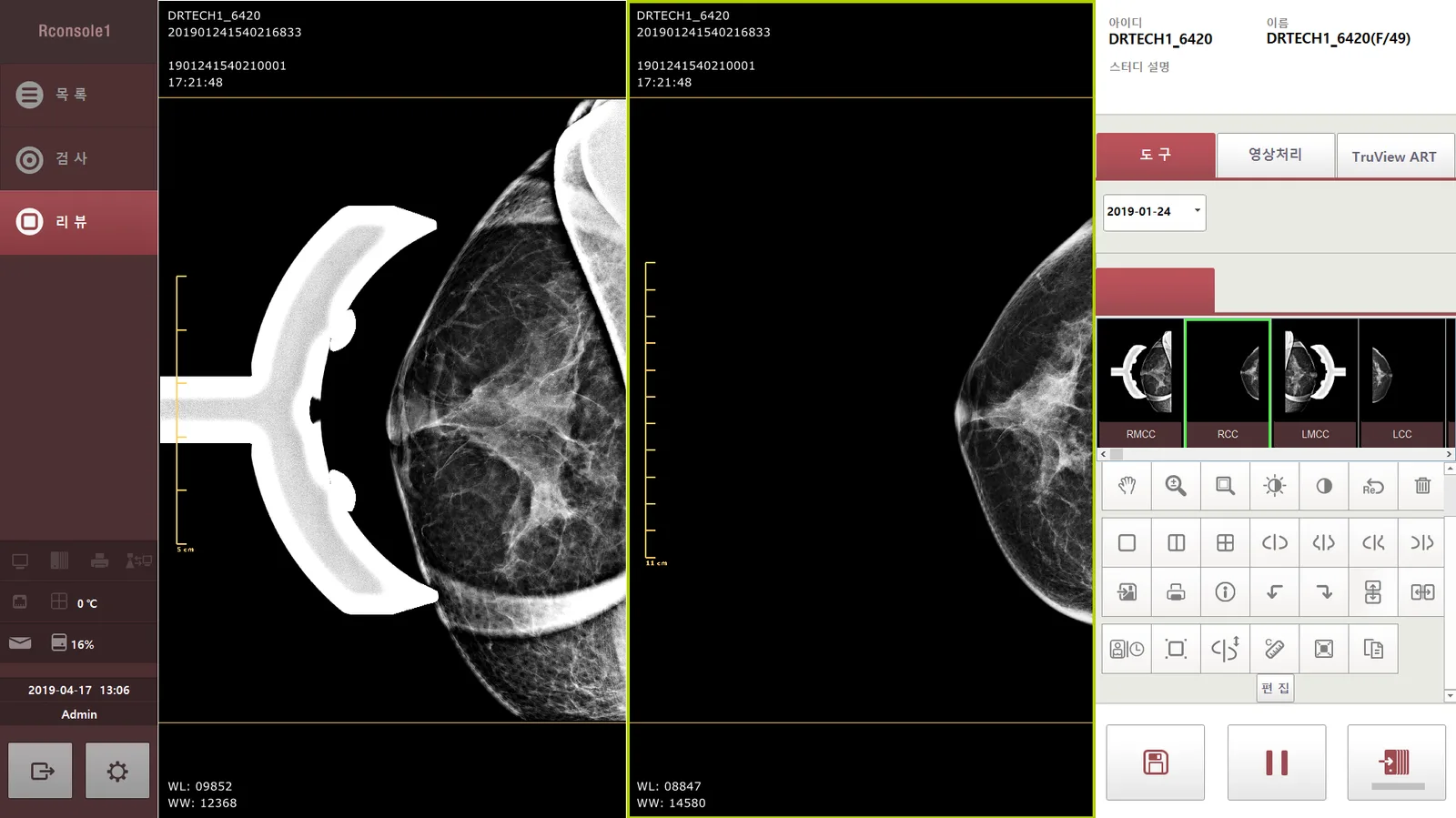Choose the region magnify tool
1456x818 pixels.
[x=1225, y=486]
